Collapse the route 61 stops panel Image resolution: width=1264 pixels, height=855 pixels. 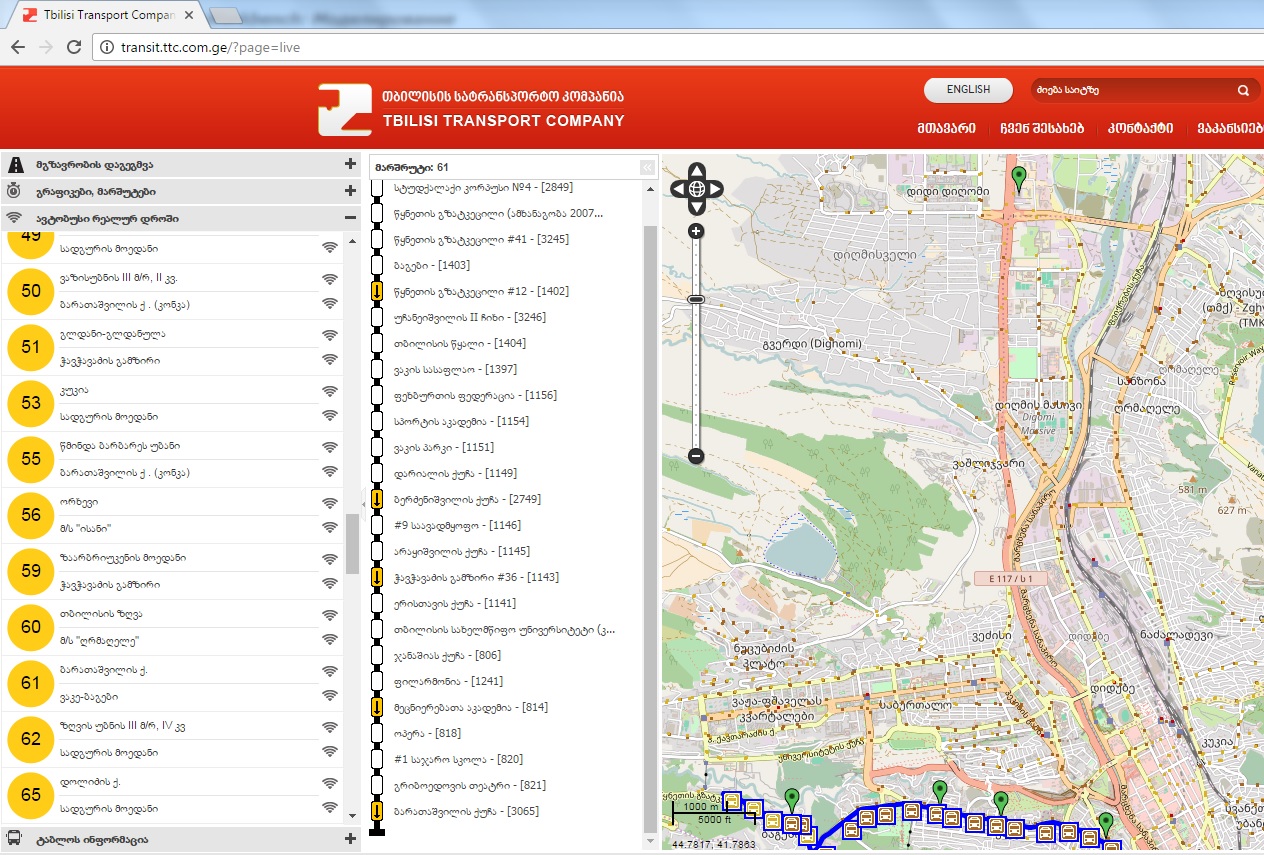click(x=647, y=167)
